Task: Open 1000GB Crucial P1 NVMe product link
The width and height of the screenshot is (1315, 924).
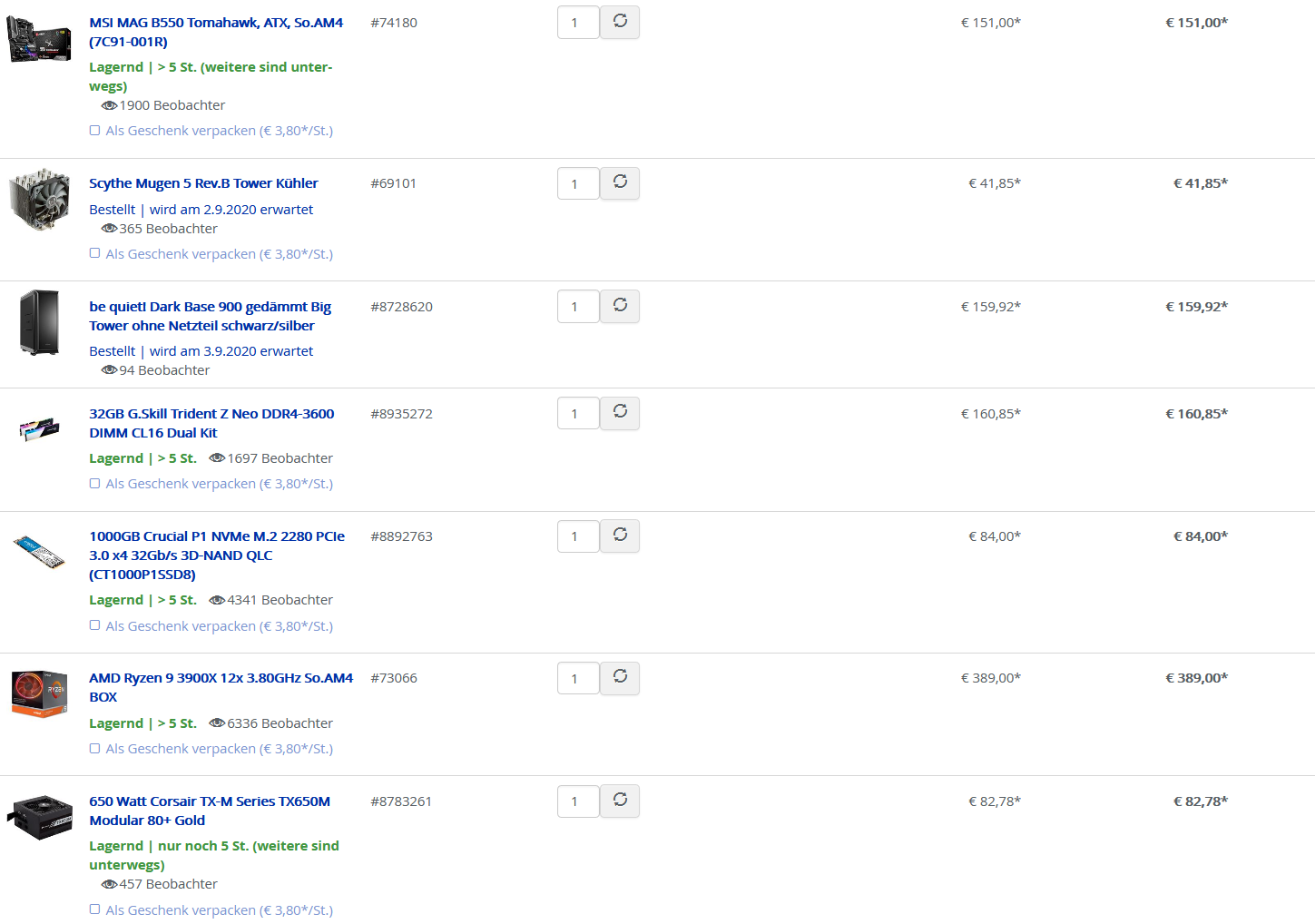Action: 217,555
